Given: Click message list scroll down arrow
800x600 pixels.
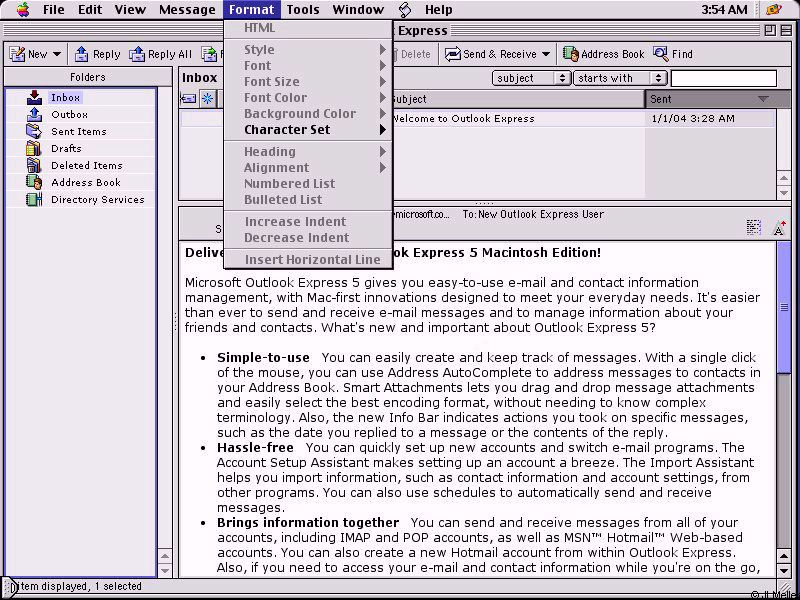Looking at the screenshot, I should coord(784,193).
